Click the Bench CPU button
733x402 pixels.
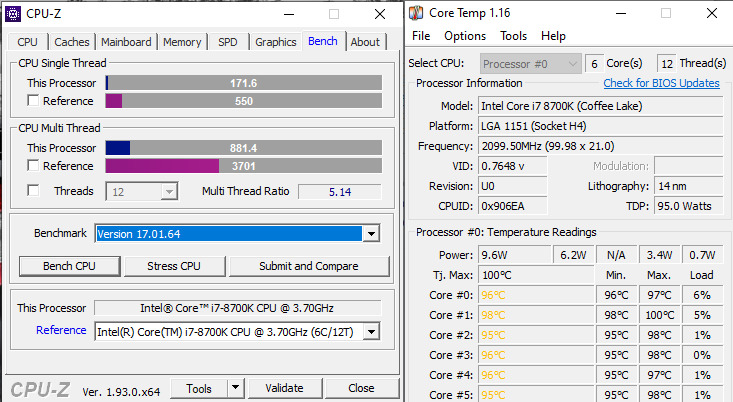pyautogui.click(x=69, y=266)
